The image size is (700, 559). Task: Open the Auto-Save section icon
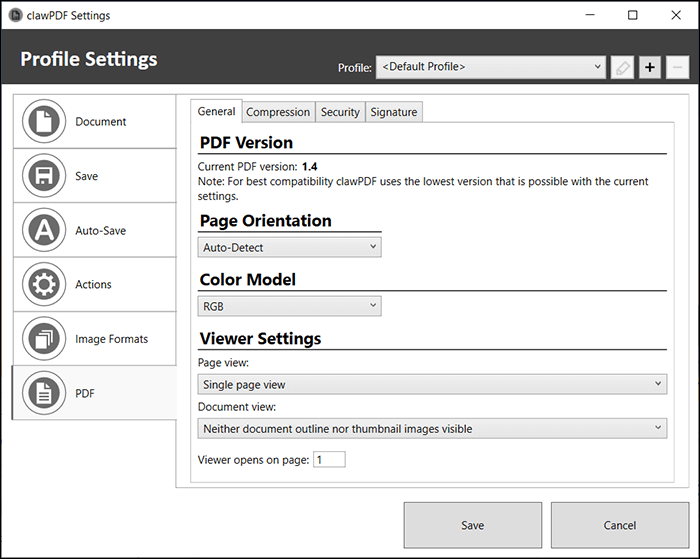click(x=43, y=230)
